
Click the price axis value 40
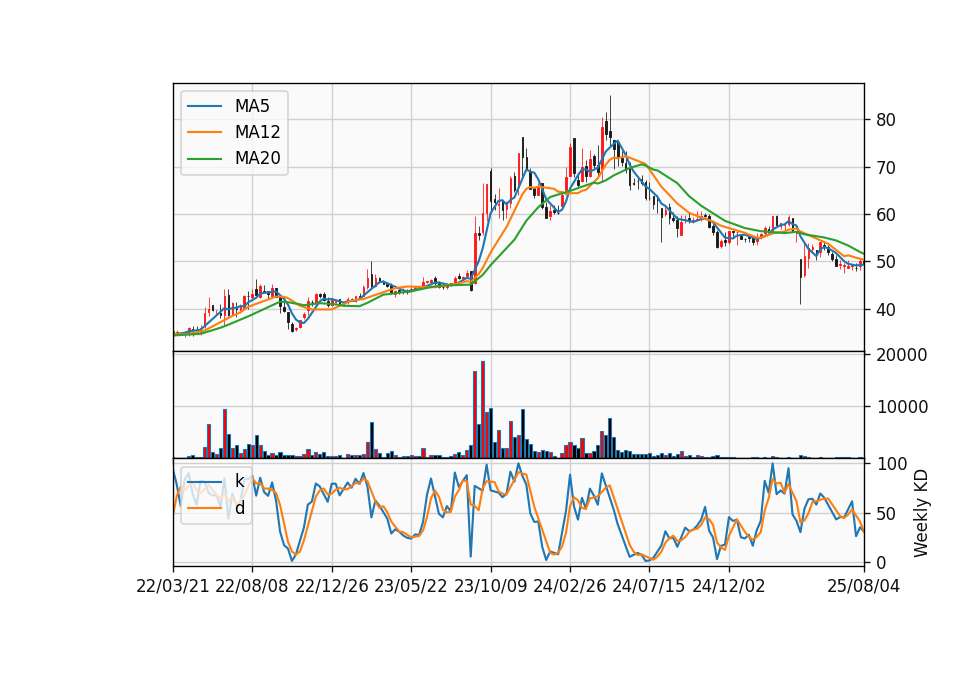pyautogui.click(x=886, y=310)
